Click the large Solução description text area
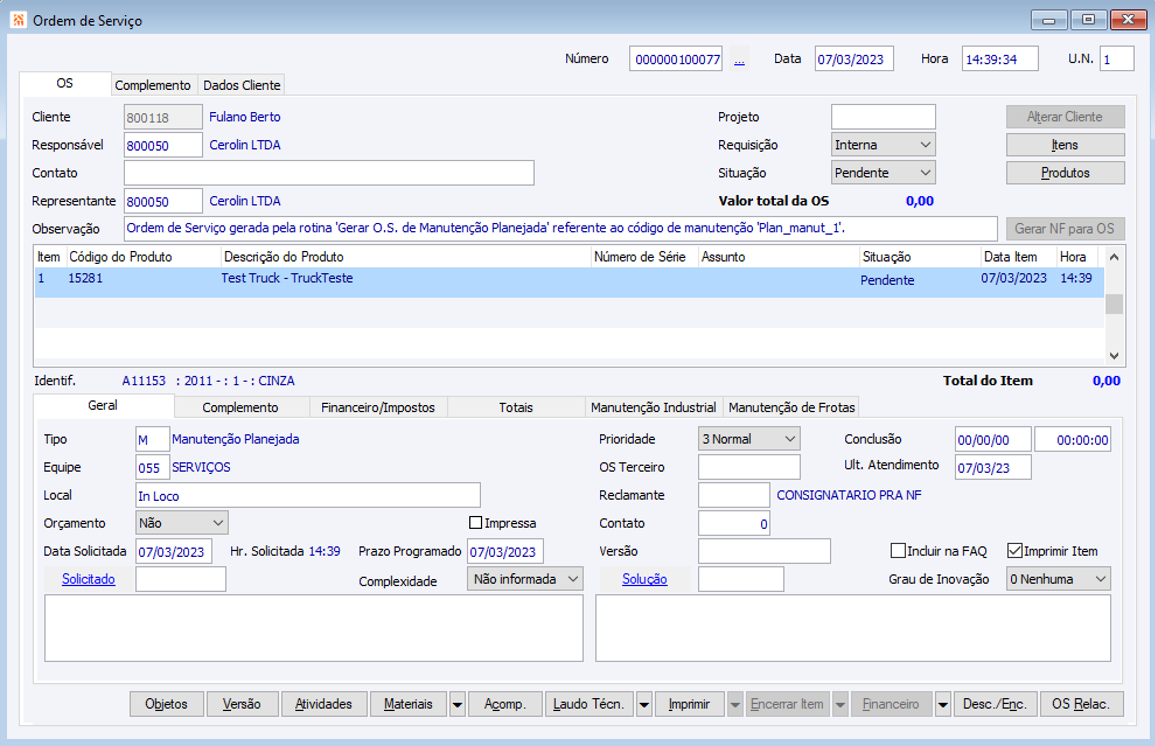This screenshot has height=746, width=1155. (853, 628)
